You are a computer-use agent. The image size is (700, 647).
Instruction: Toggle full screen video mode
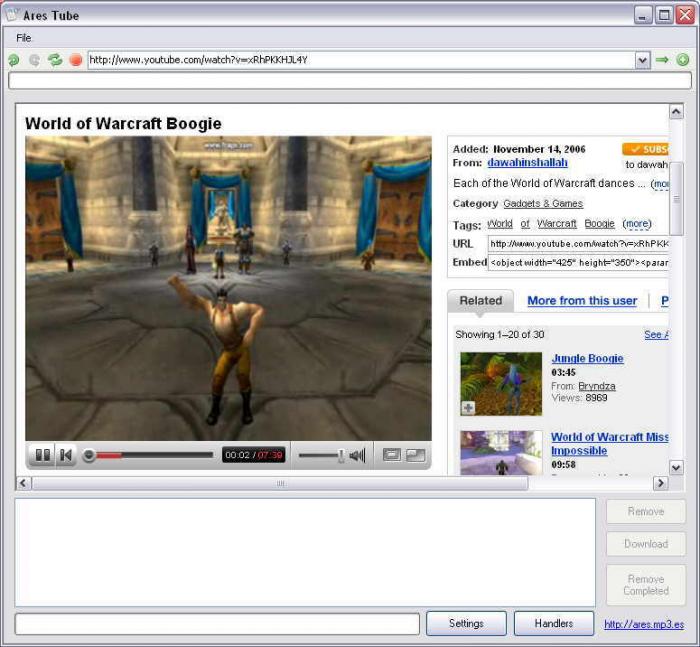415,455
